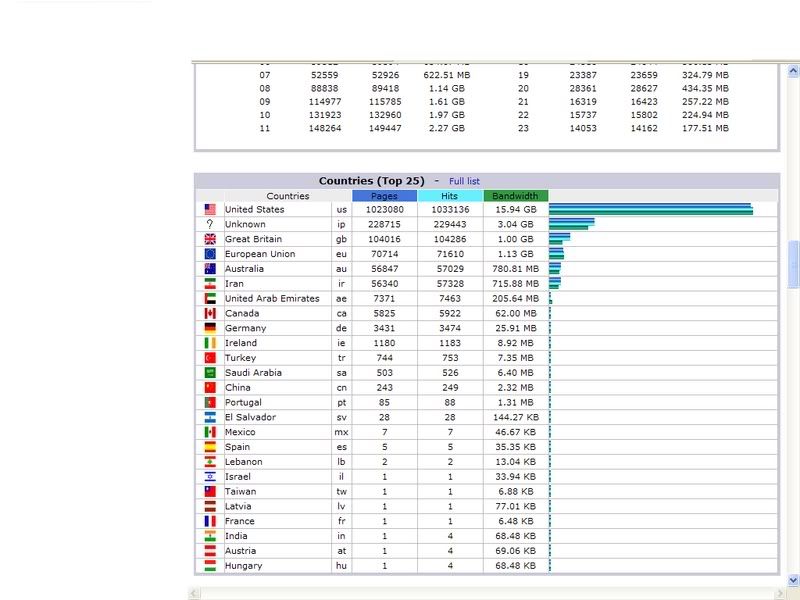Click the hourly pages value "148264"
This screenshot has width=800, height=600.
pyautogui.click(x=325, y=129)
